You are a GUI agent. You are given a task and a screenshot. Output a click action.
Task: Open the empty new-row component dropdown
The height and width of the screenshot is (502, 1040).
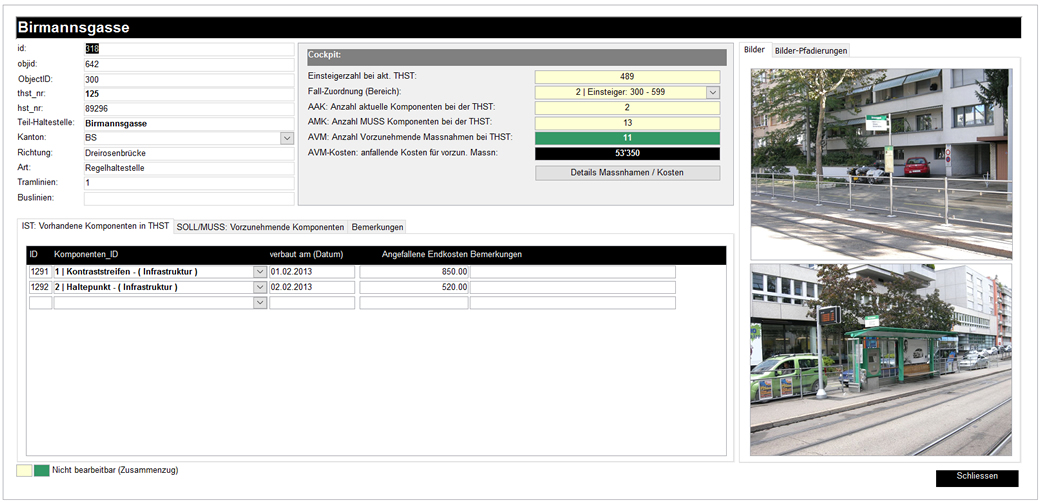coord(260,303)
